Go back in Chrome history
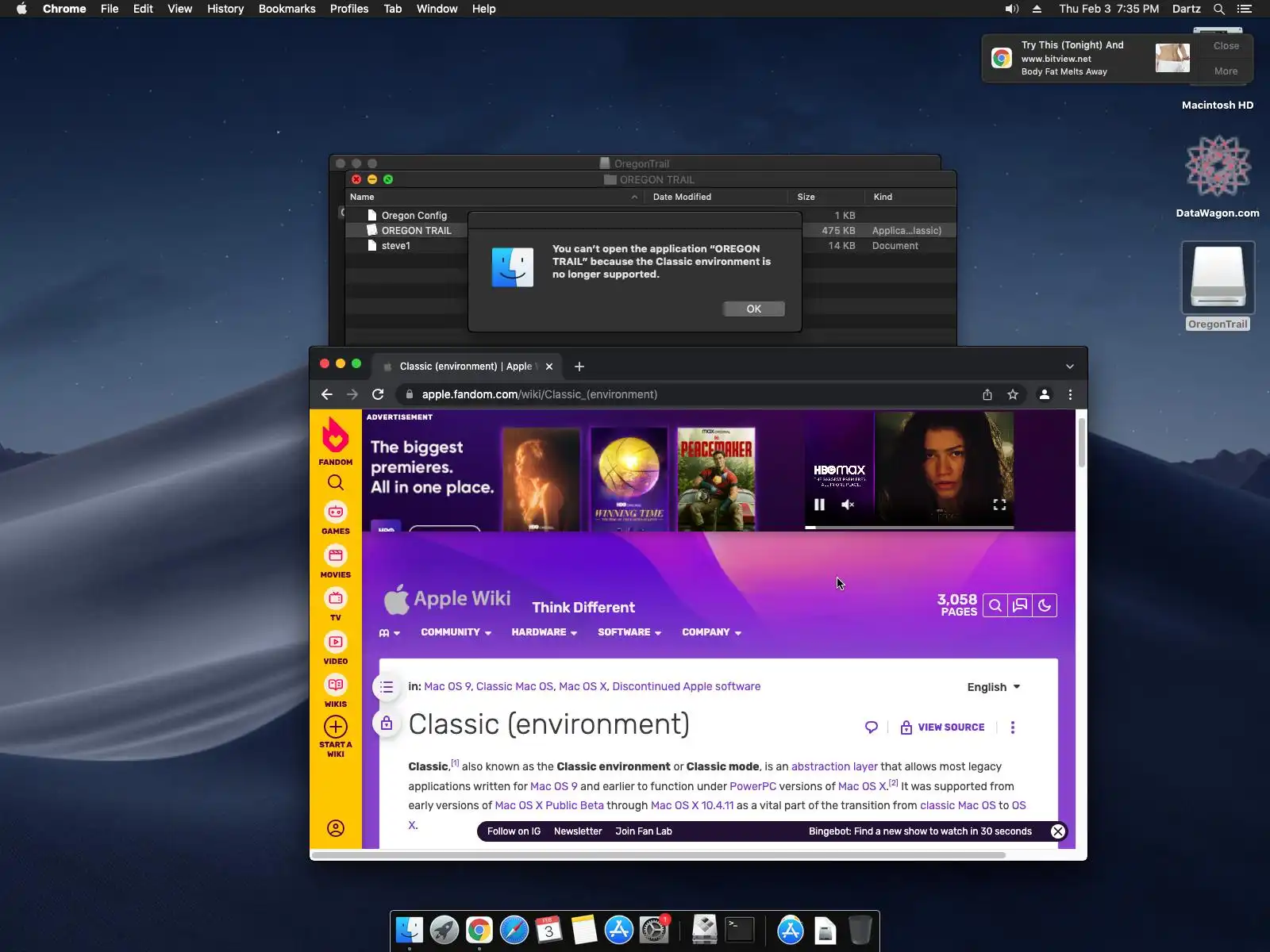Image resolution: width=1270 pixels, height=952 pixels. [327, 394]
